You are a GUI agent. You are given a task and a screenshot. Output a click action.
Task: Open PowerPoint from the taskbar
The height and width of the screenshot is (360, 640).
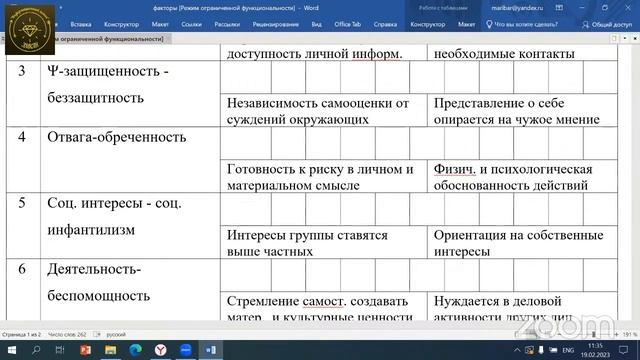[x=86, y=350]
